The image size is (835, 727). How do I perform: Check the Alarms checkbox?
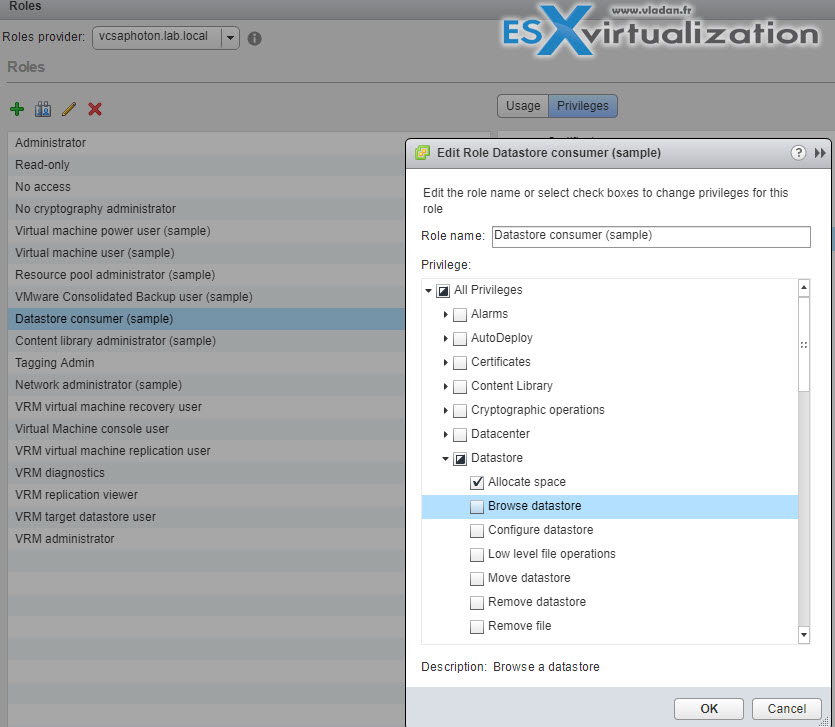click(x=460, y=315)
